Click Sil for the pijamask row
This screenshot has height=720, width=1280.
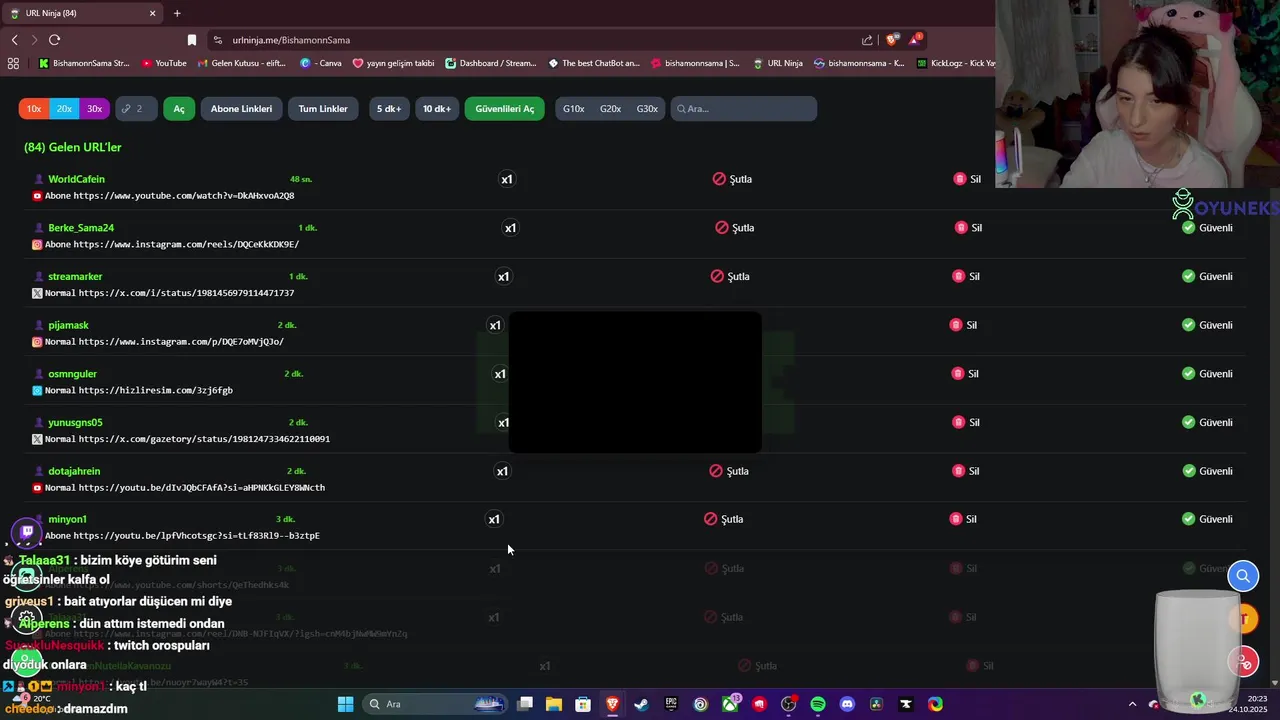(x=964, y=325)
